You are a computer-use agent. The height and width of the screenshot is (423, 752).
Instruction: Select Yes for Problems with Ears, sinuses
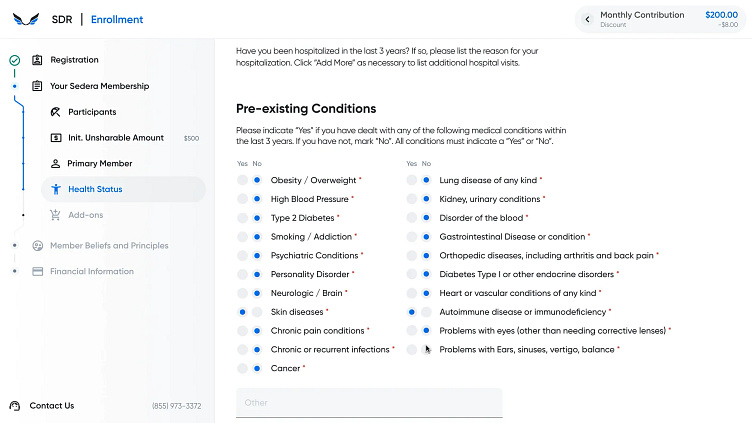point(412,350)
